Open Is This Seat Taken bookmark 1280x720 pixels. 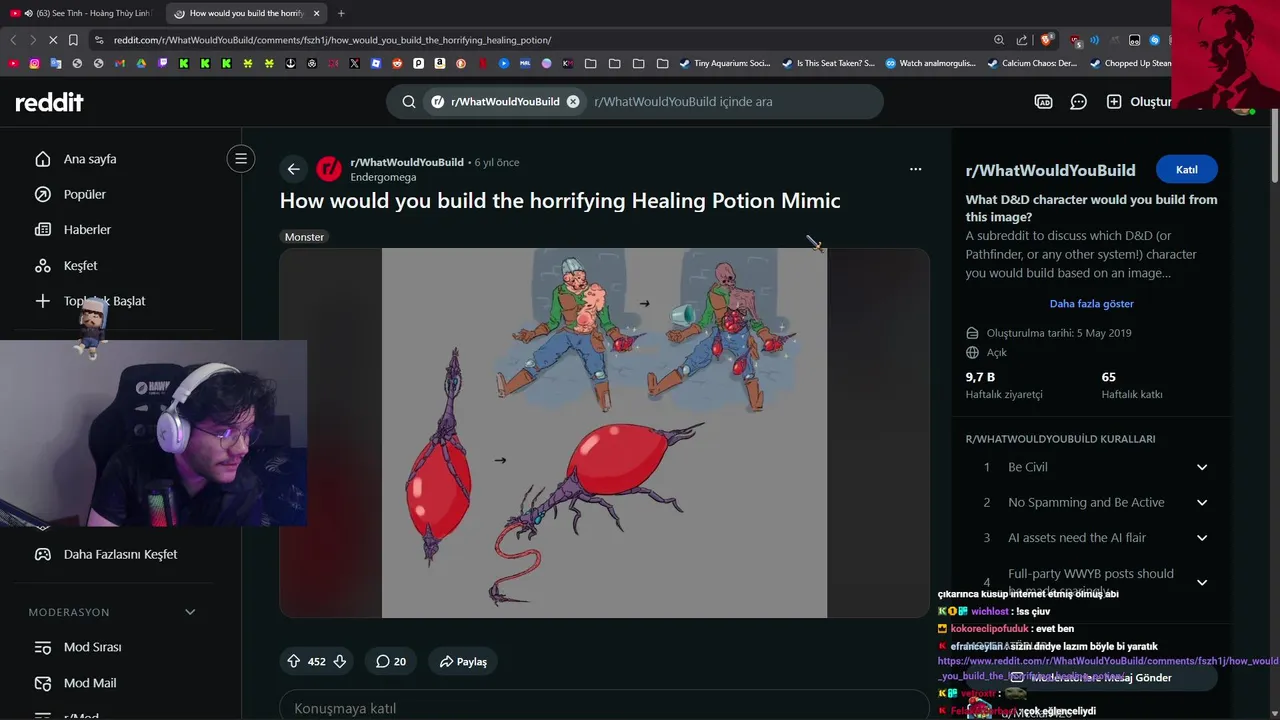click(x=828, y=63)
